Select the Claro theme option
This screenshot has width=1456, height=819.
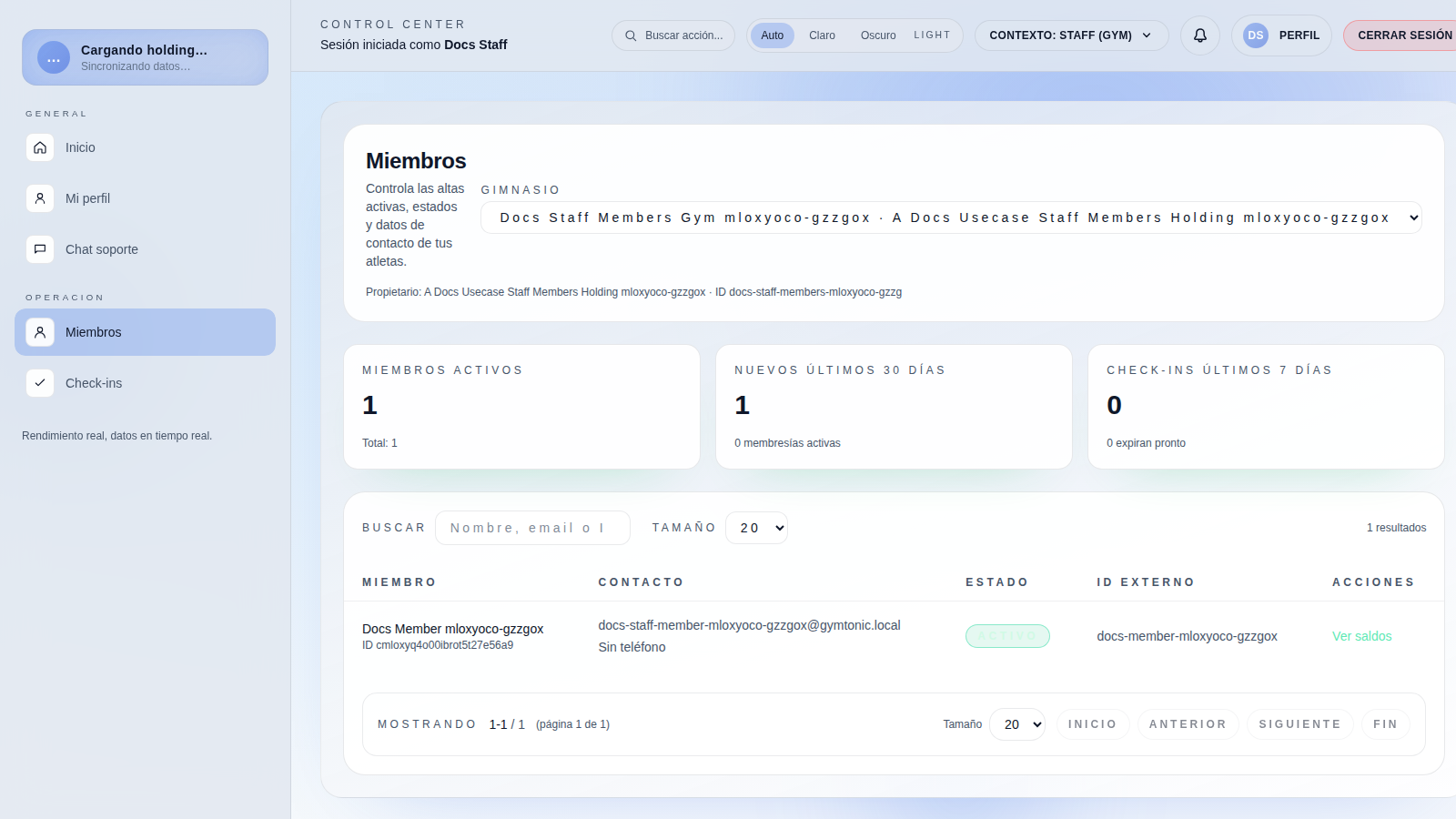coord(822,35)
